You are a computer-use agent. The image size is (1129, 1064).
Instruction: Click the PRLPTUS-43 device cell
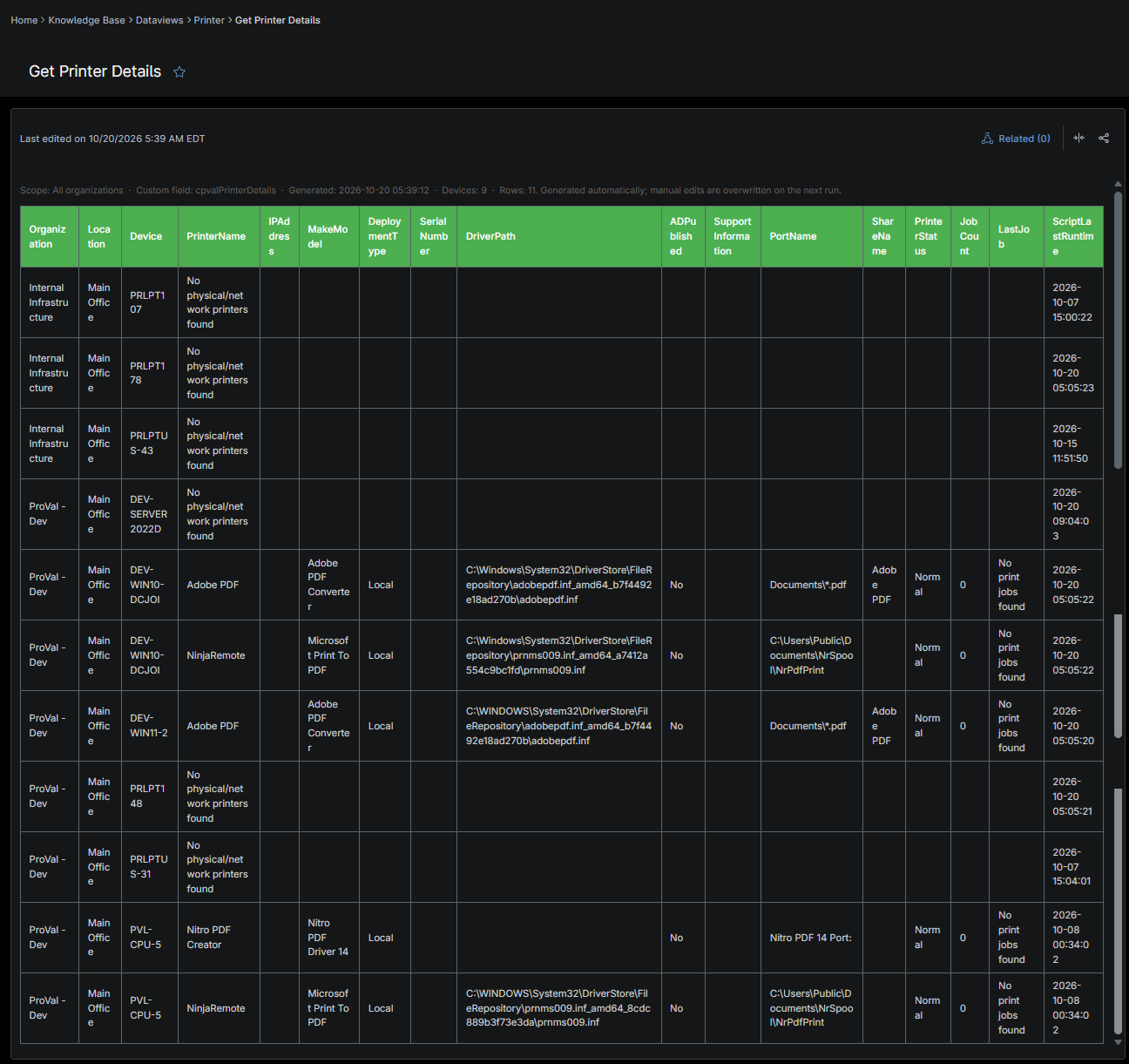tap(150, 444)
